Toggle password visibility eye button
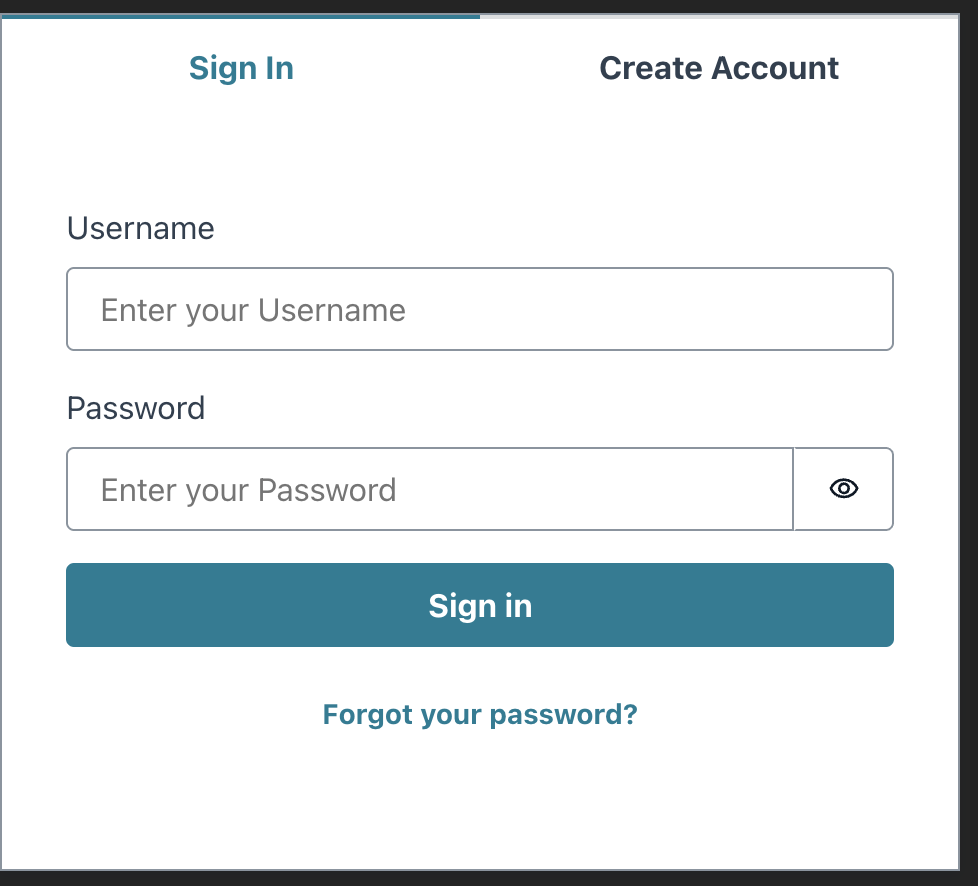 (x=843, y=489)
